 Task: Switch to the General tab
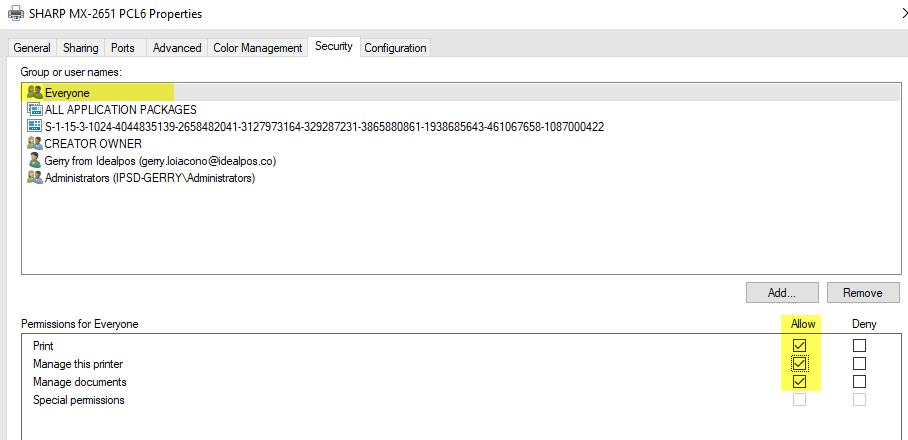pos(32,48)
